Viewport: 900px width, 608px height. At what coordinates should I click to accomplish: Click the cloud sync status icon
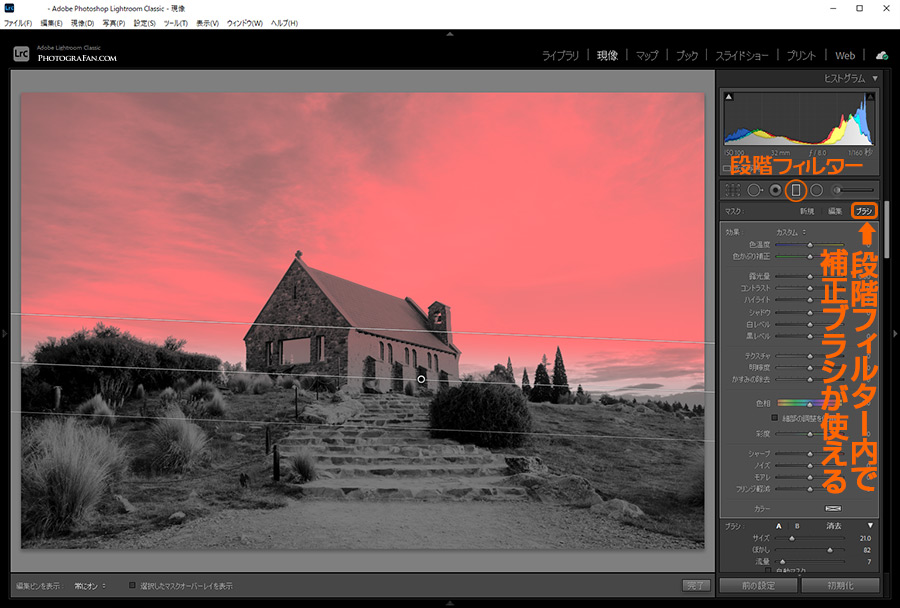(x=882, y=56)
